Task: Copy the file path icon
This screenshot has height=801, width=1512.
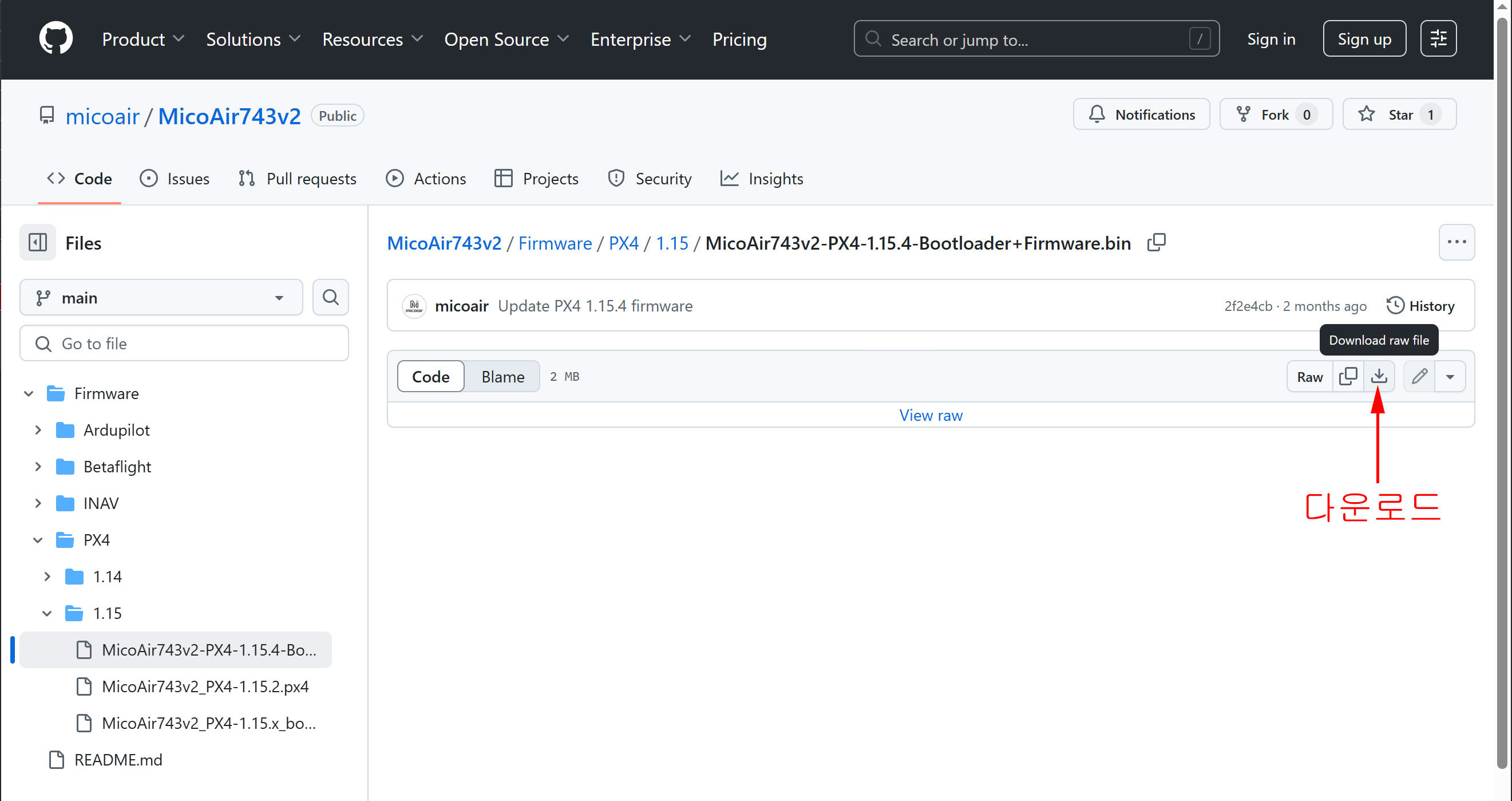Action: (1156, 243)
